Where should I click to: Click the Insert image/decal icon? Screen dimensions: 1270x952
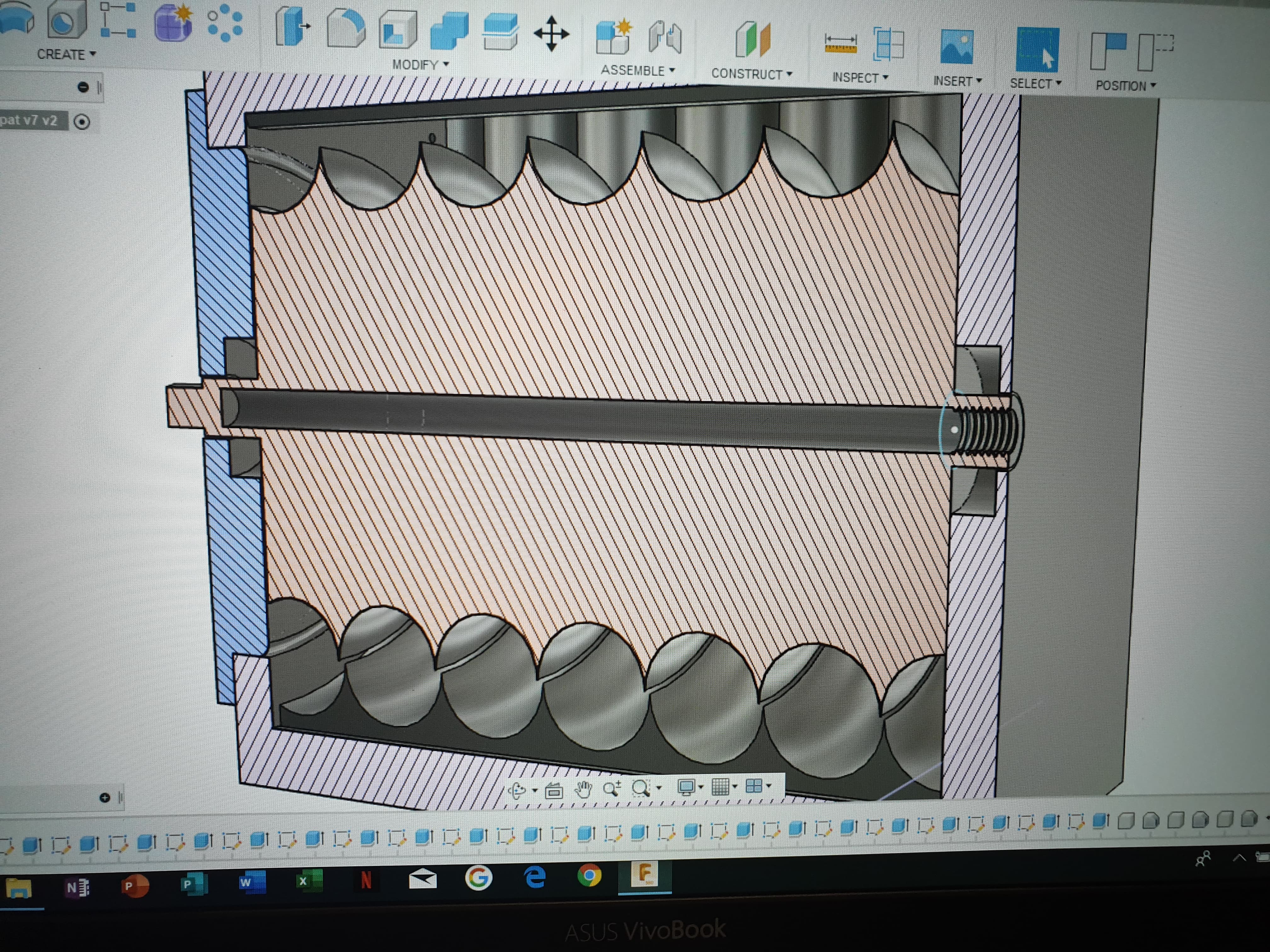point(957,47)
